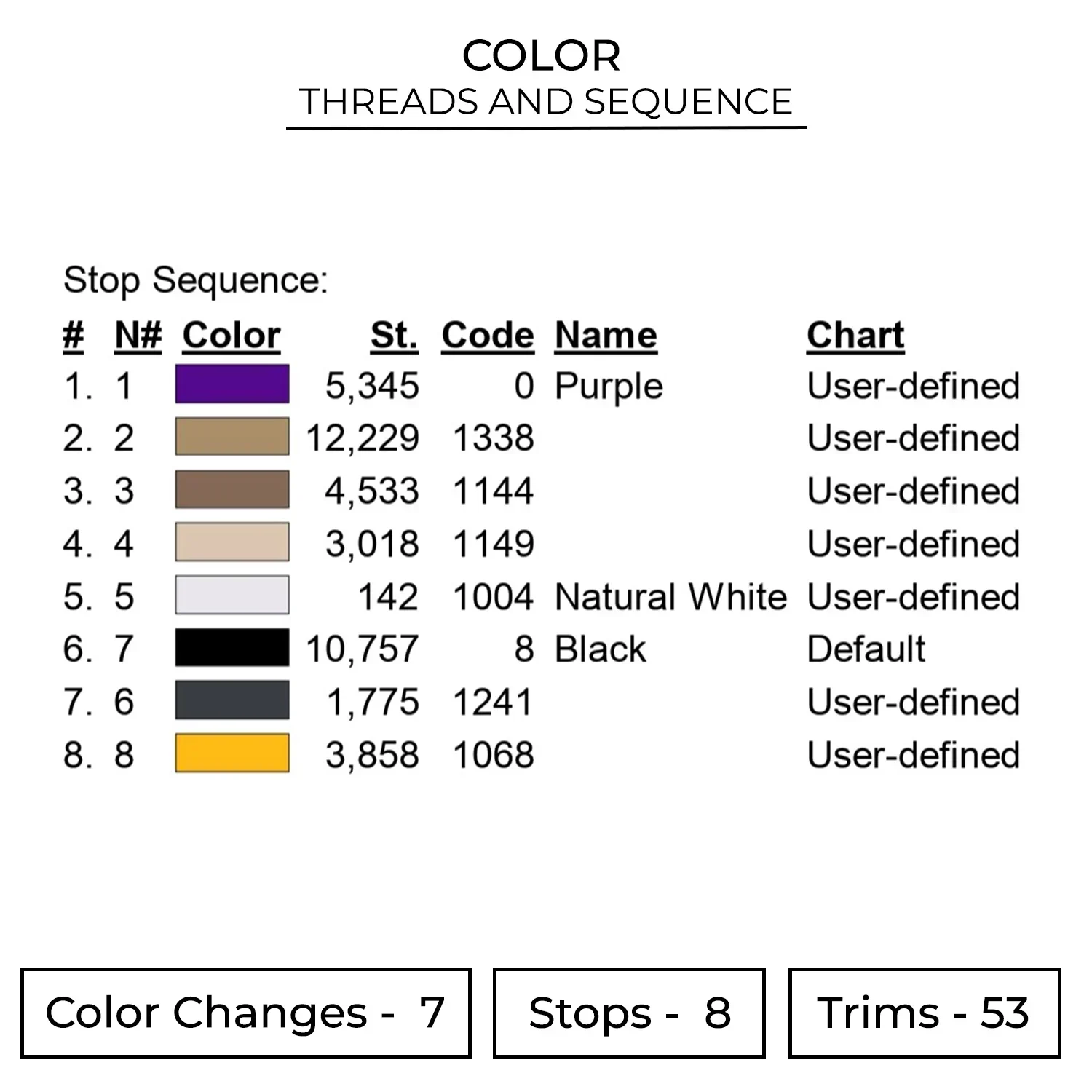
Task: Click the Color column header
Action: pos(232,336)
